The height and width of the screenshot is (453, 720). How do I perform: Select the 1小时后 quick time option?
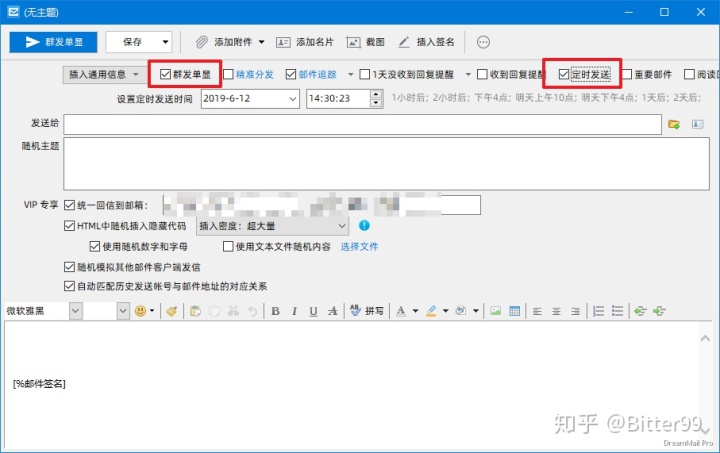pos(410,98)
